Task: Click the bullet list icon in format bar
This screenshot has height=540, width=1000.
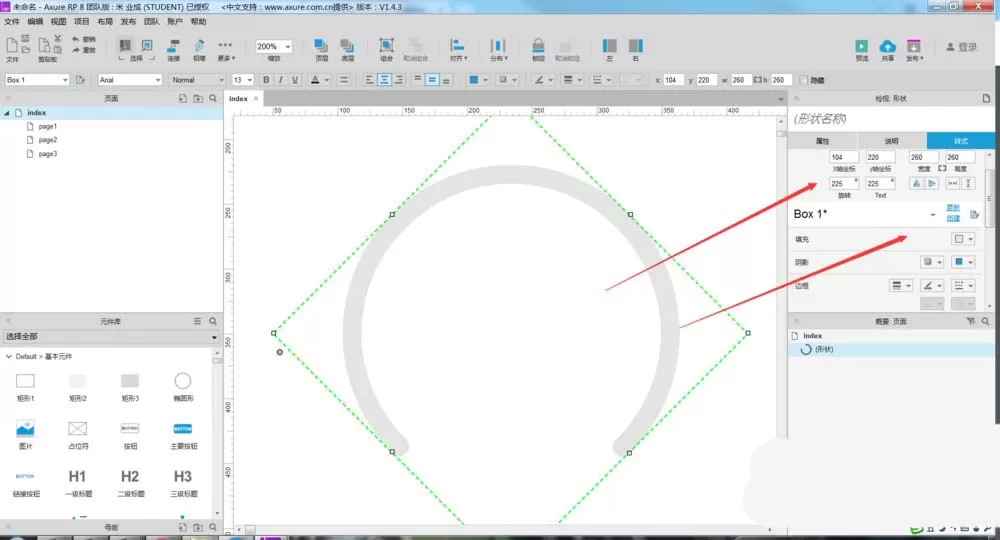Action: 343,80
